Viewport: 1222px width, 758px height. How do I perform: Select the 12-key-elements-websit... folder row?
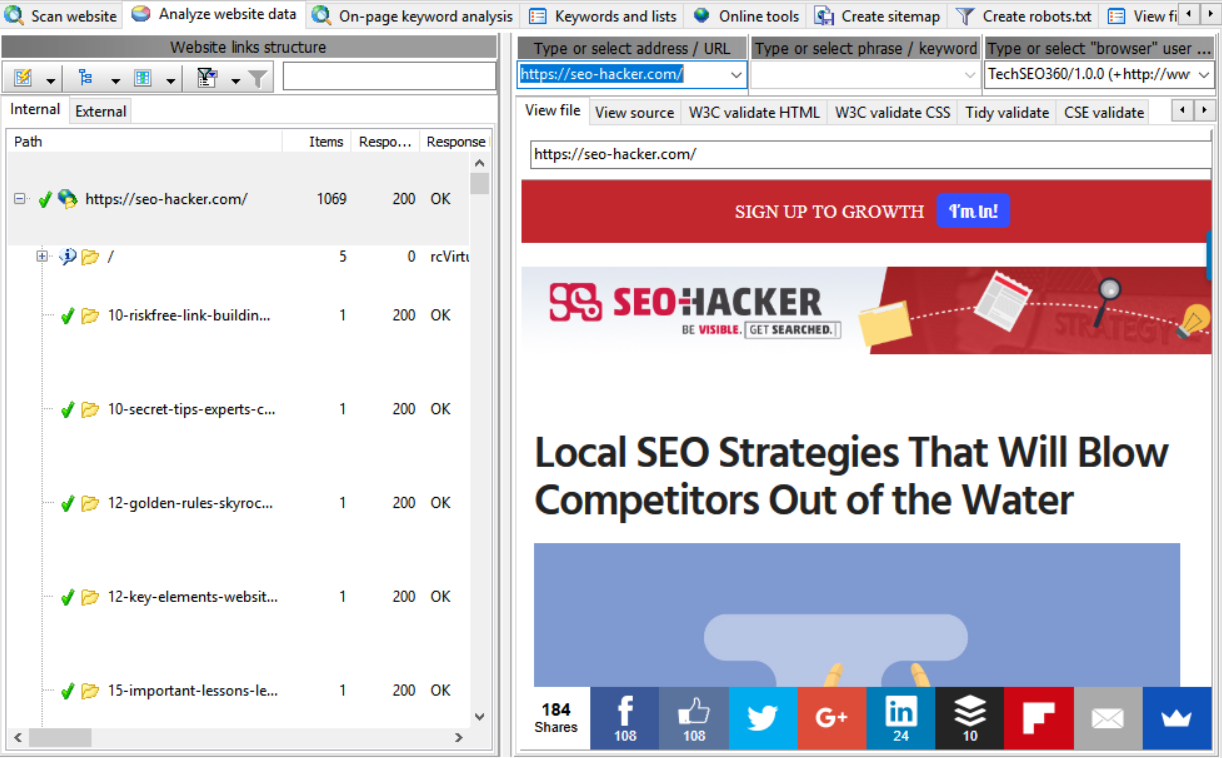point(192,597)
